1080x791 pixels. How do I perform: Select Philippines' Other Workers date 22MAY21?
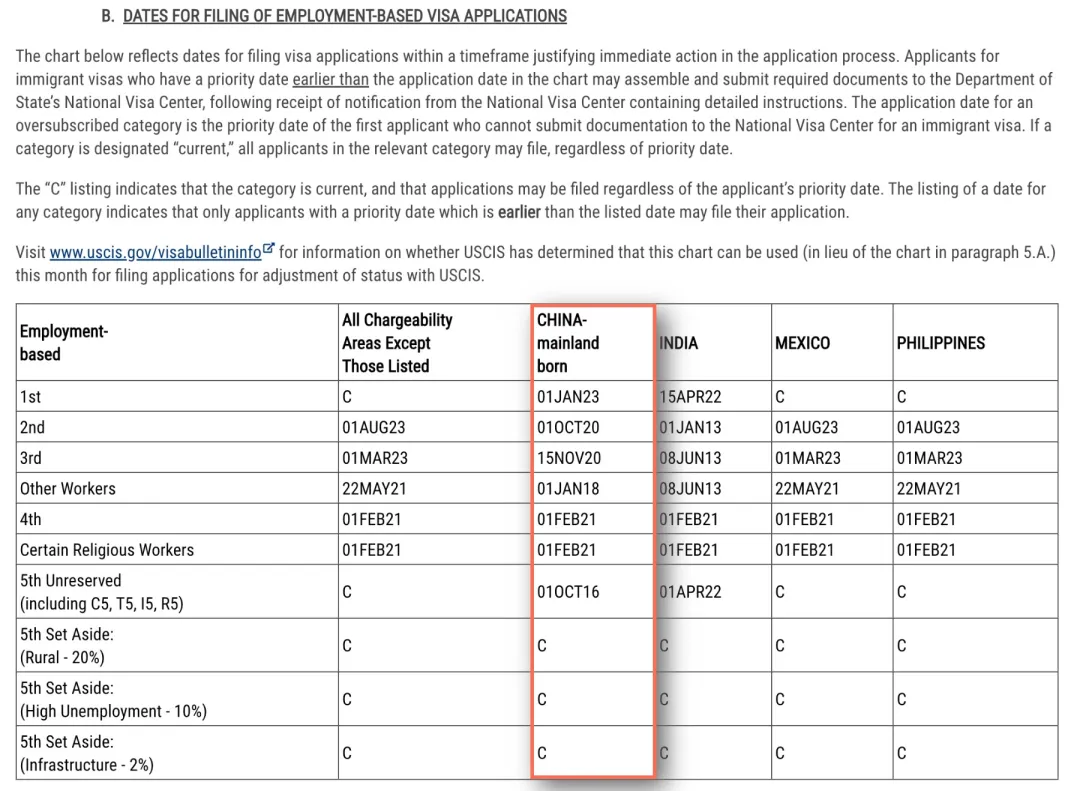pyautogui.click(x=928, y=489)
